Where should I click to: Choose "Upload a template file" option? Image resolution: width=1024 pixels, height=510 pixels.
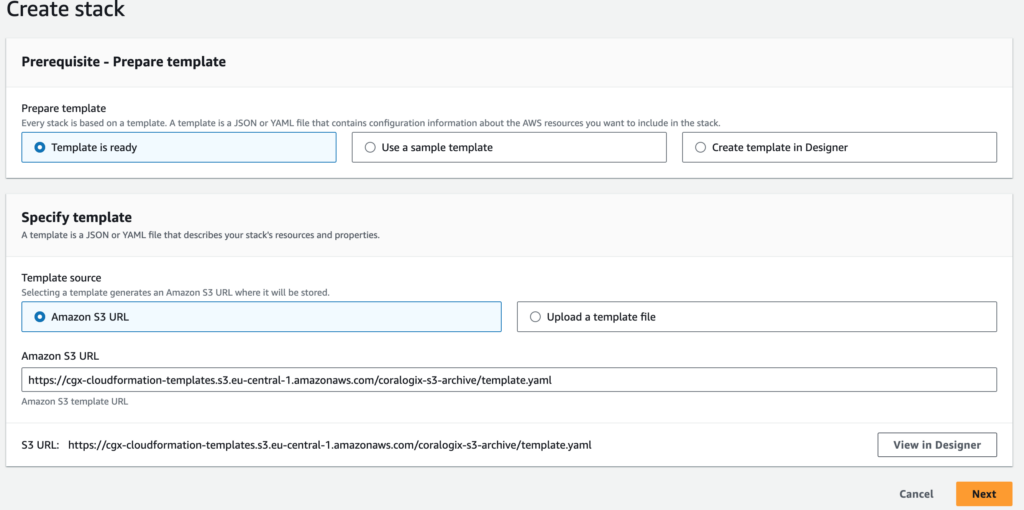tap(757, 317)
